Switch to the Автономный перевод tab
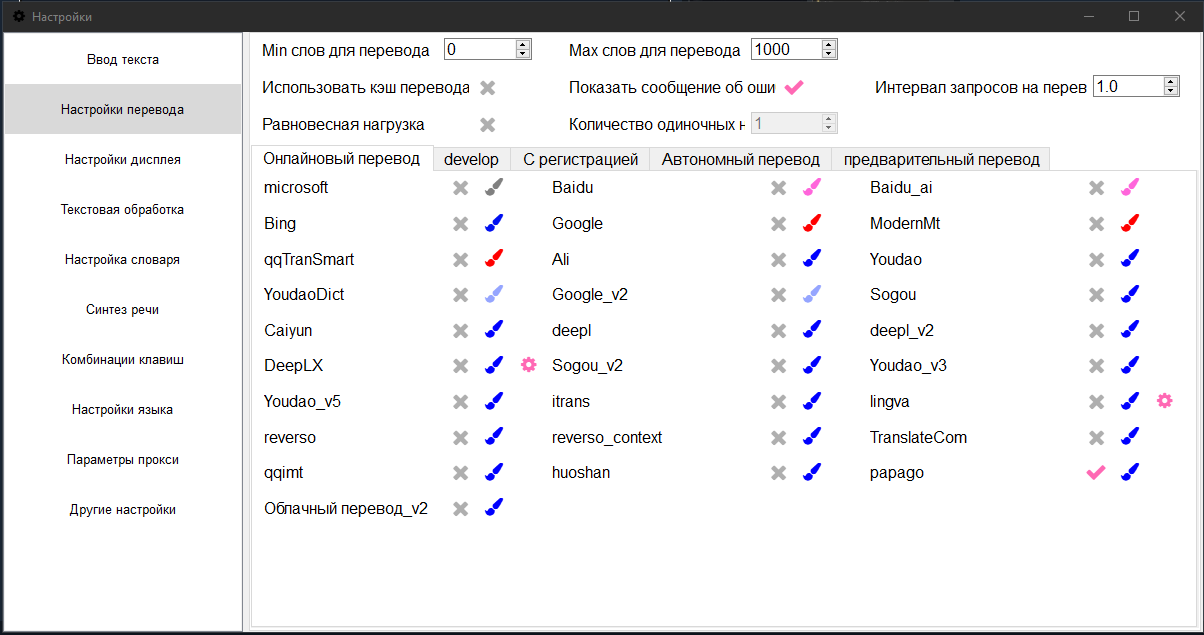Screen dimensions: 1204x635 [740, 159]
